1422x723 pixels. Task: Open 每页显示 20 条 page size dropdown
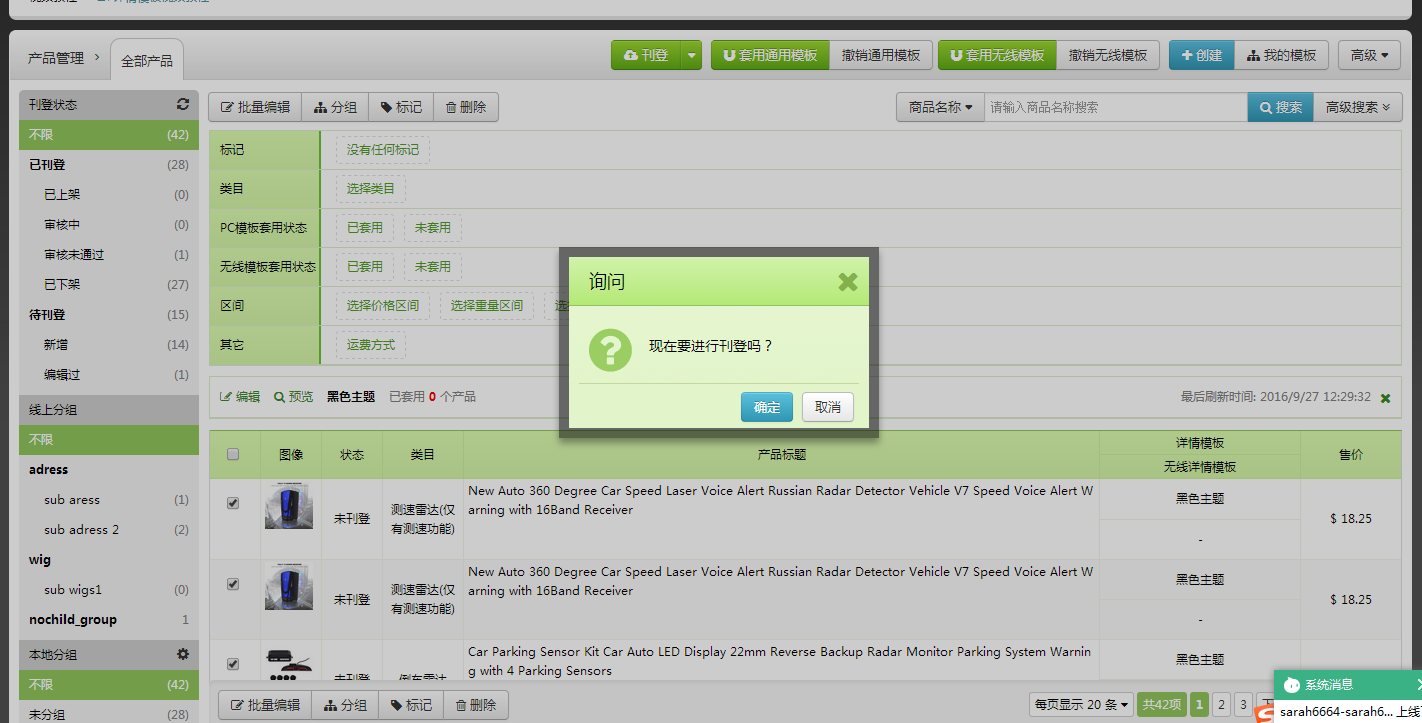[x=1083, y=705]
